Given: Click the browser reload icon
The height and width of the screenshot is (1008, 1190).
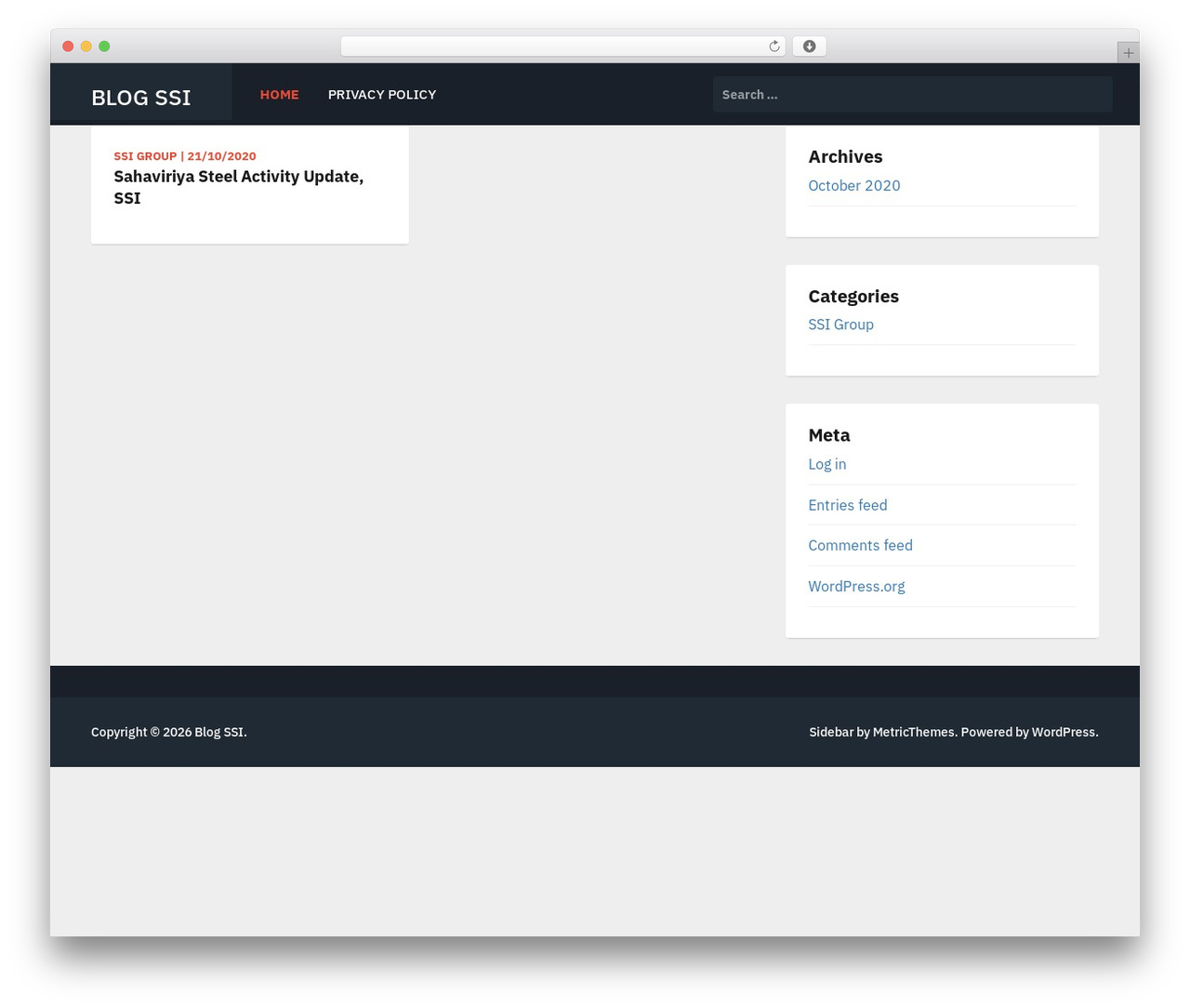Looking at the screenshot, I should (x=773, y=46).
